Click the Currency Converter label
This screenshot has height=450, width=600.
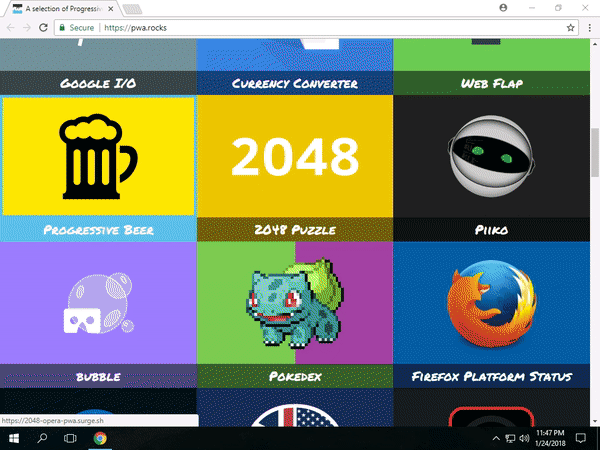294,83
